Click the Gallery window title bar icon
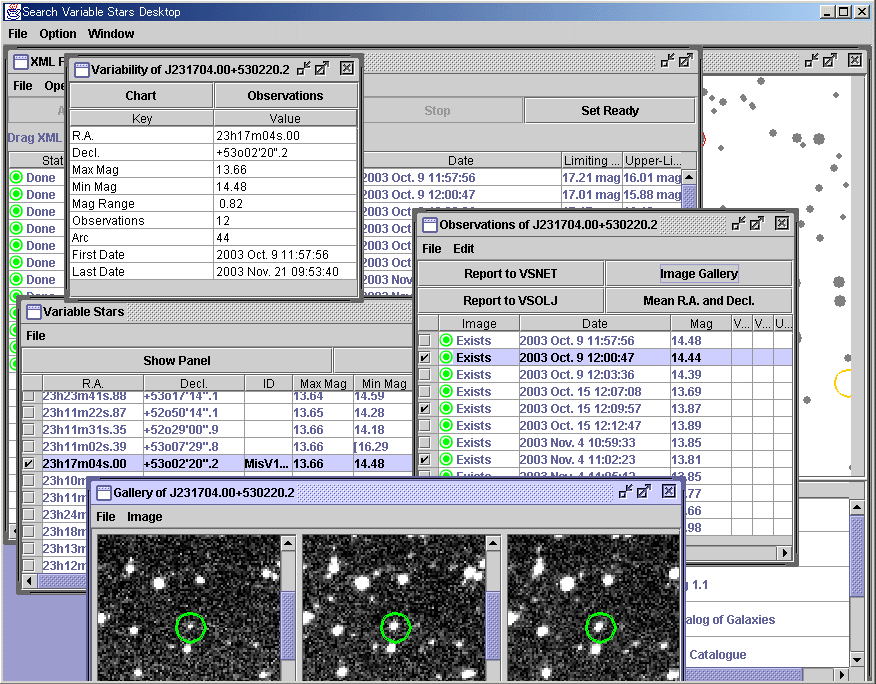Image resolution: width=876 pixels, height=684 pixels. point(104,492)
